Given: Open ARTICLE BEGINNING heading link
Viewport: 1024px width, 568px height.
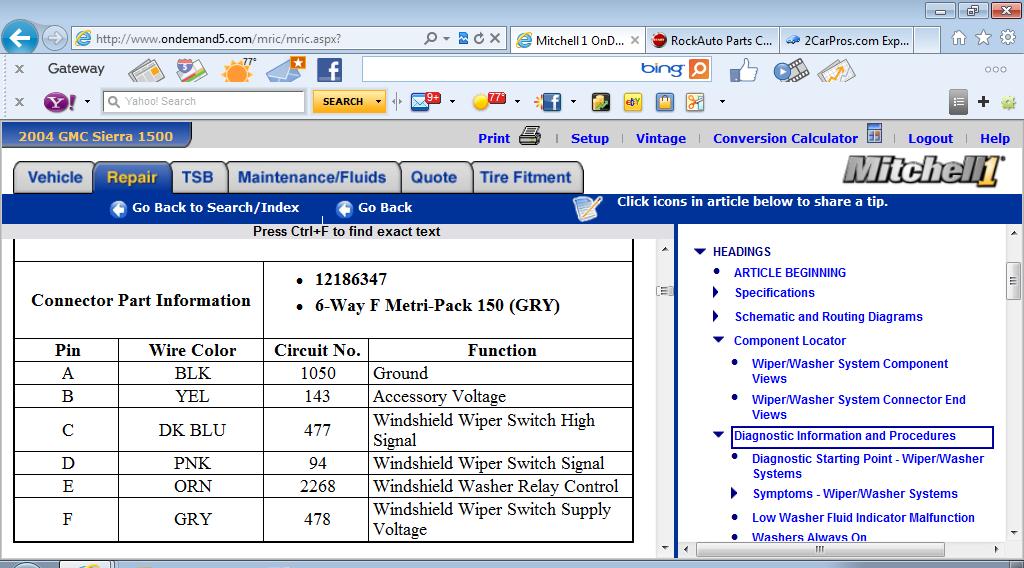Looking at the screenshot, I should click(x=790, y=273).
